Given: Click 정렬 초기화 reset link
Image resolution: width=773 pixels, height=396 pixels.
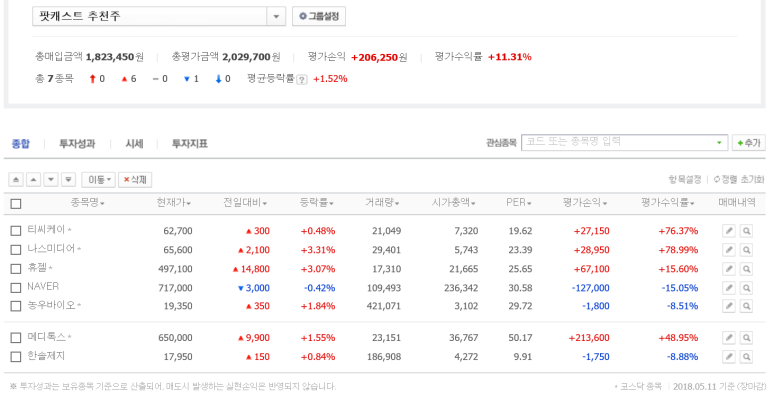Looking at the screenshot, I should (x=739, y=180).
